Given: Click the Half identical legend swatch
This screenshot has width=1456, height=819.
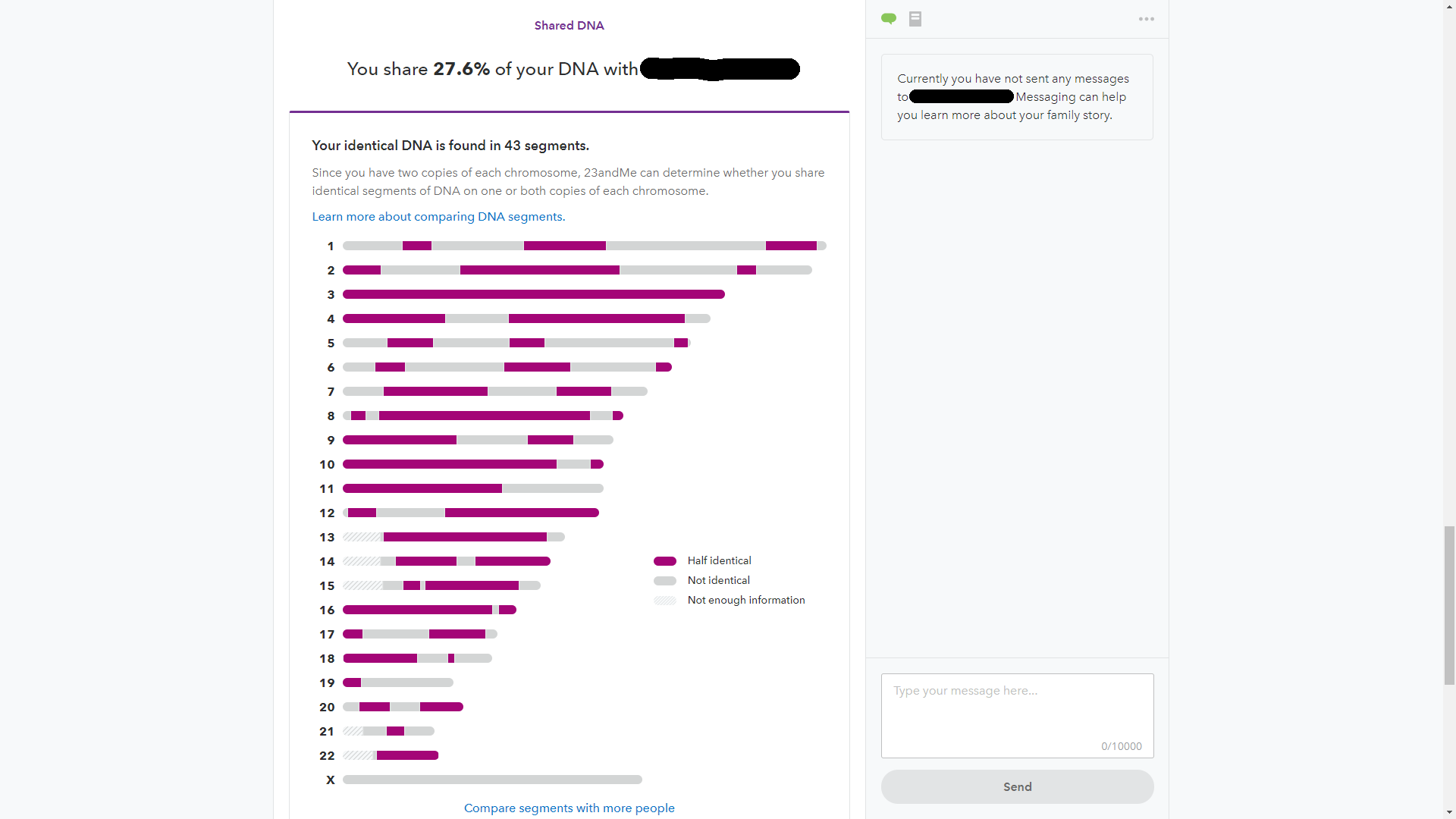Looking at the screenshot, I should (x=665, y=561).
